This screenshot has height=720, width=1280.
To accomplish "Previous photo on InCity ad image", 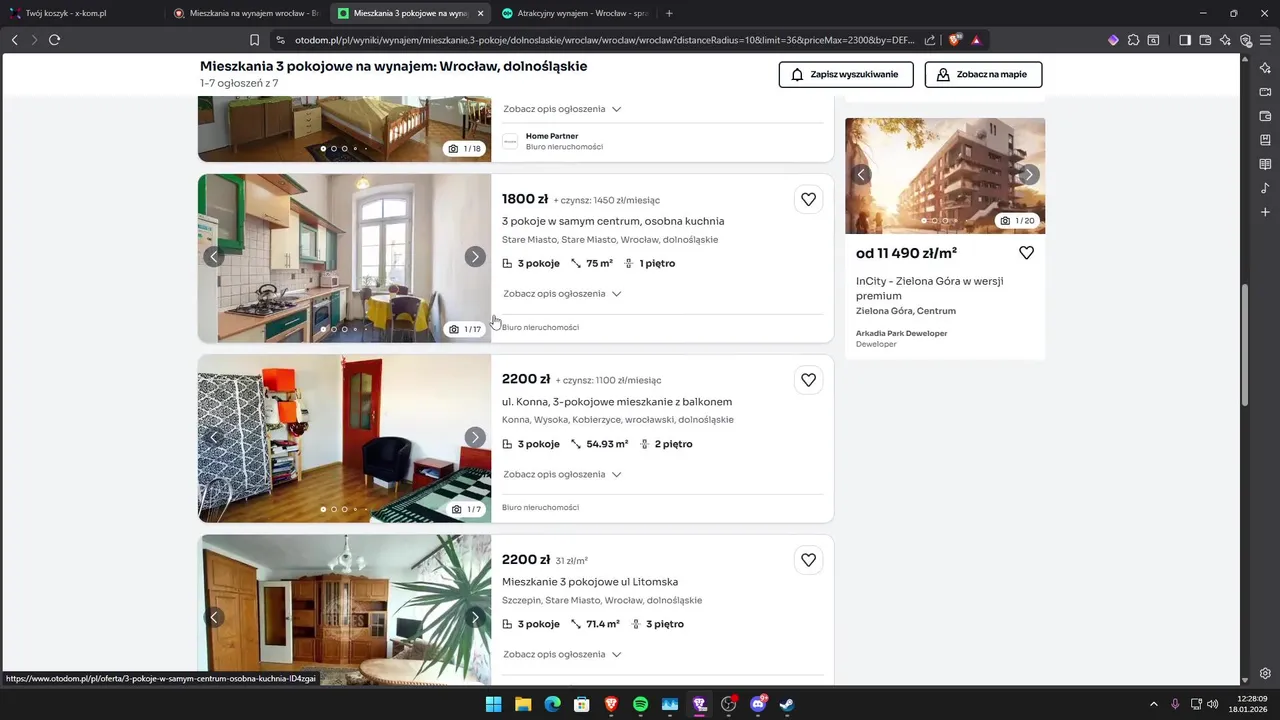I will tap(862, 175).
